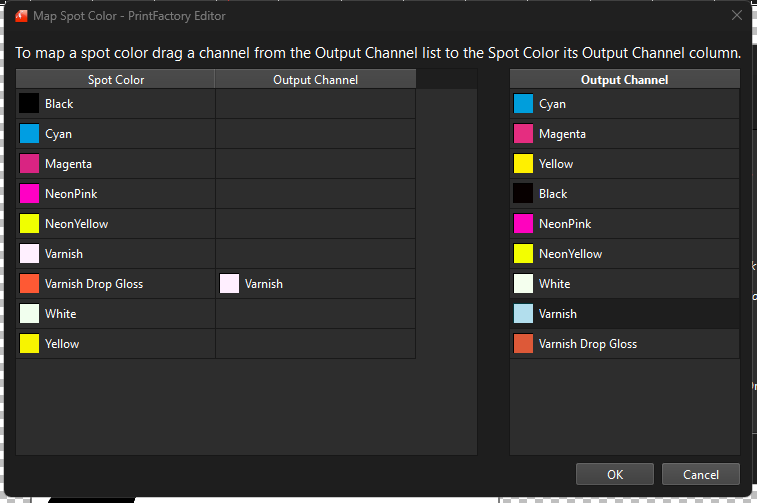The image size is (757, 503).
Task: Click the NeonYellow spot color swatch
Action: point(29,224)
